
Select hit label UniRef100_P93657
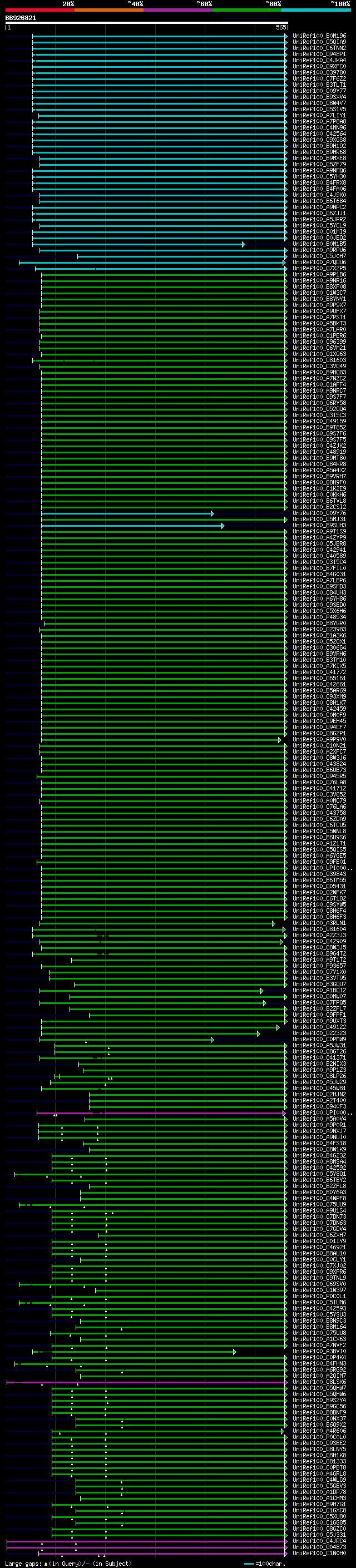(319, 966)
